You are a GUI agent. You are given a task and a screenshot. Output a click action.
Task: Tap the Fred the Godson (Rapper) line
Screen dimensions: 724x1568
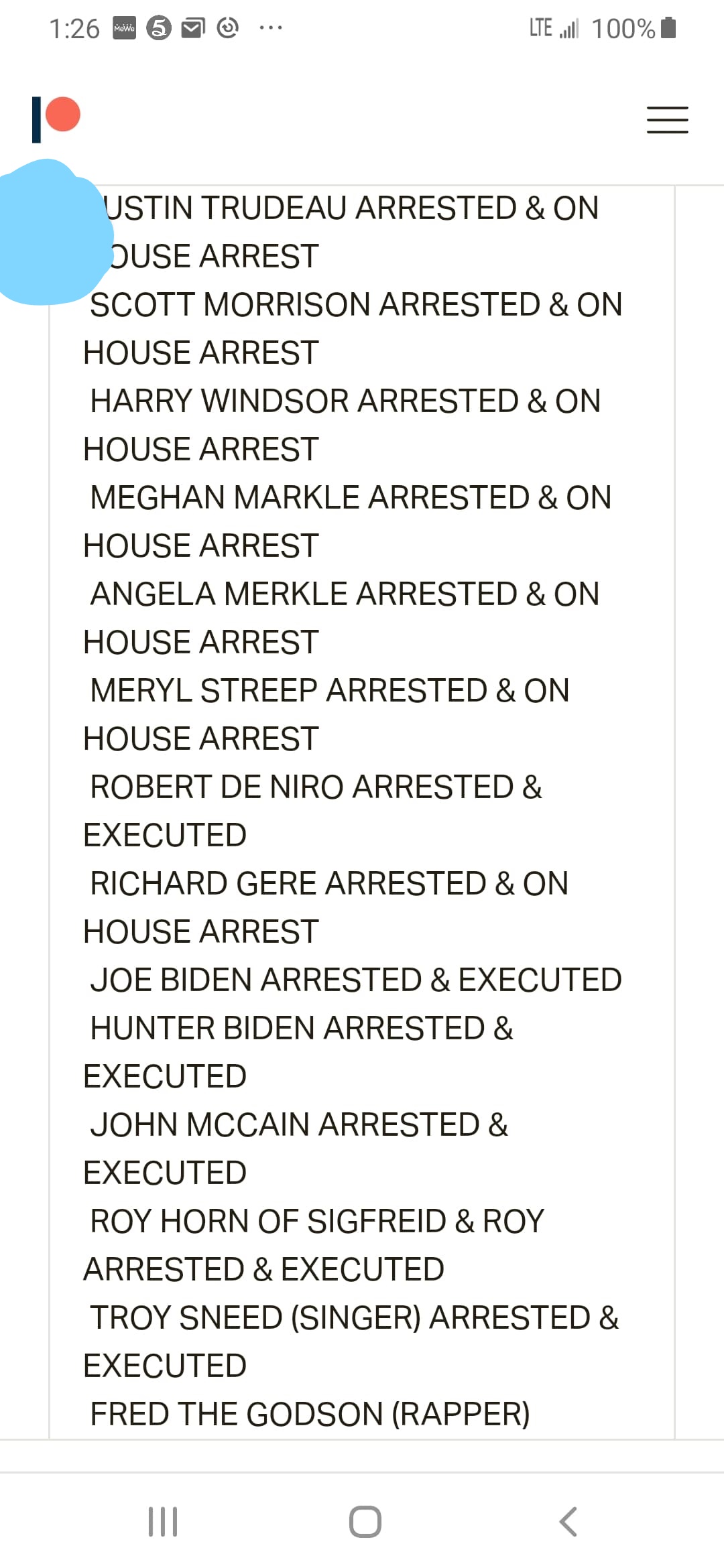click(310, 1415)
